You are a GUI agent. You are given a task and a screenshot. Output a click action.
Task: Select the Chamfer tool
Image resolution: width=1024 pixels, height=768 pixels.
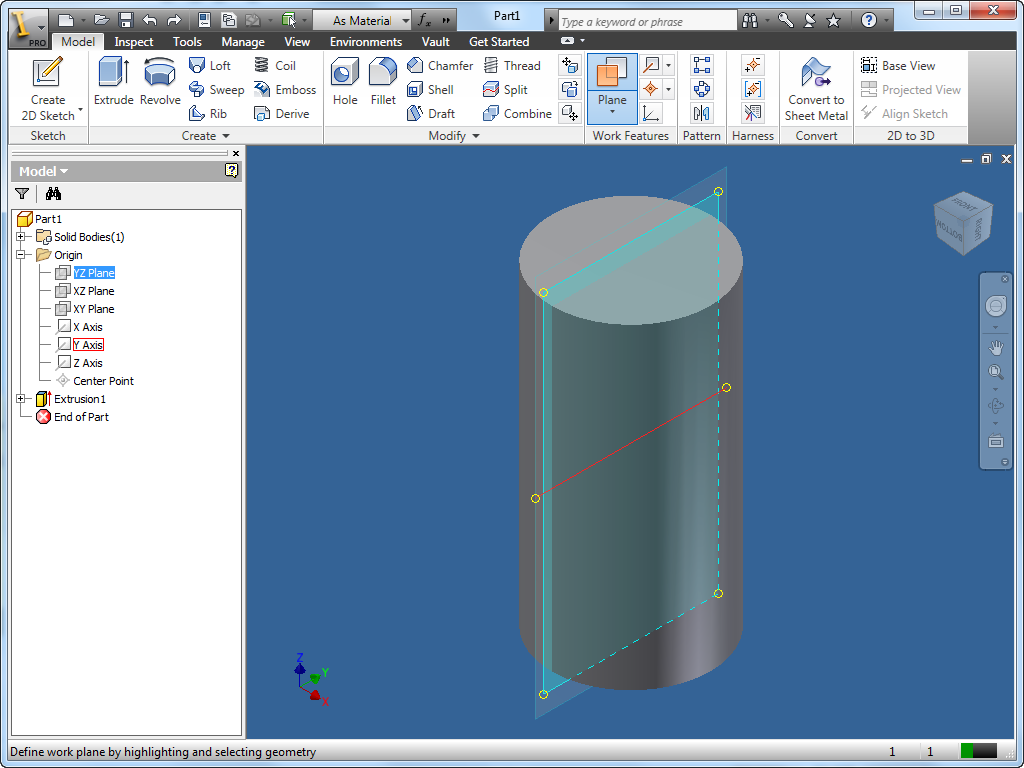tap(440, 65)
